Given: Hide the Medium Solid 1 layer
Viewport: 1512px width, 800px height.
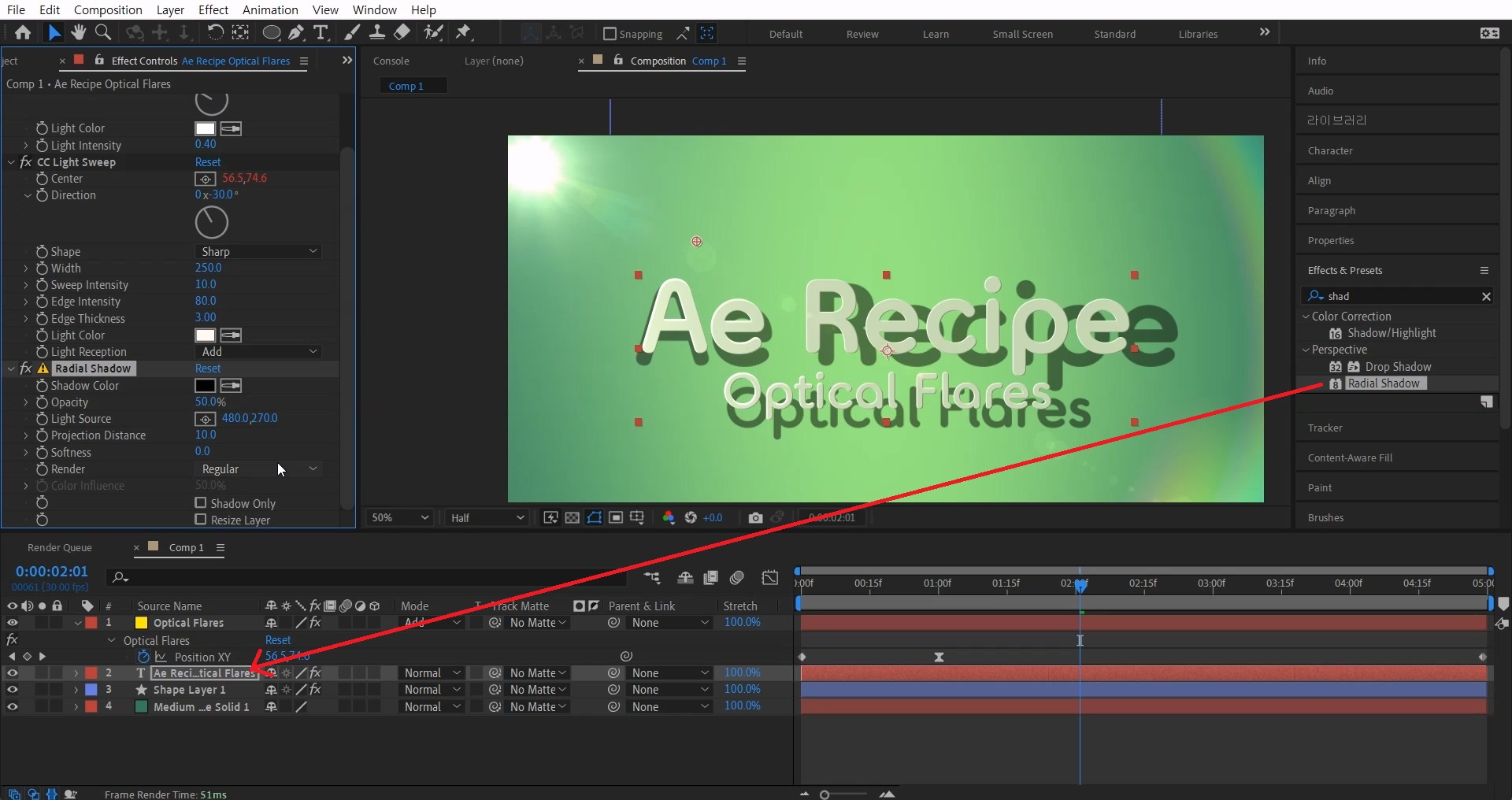Looking at the screenshot, I should pyautogui.click(x=12, y=707).
